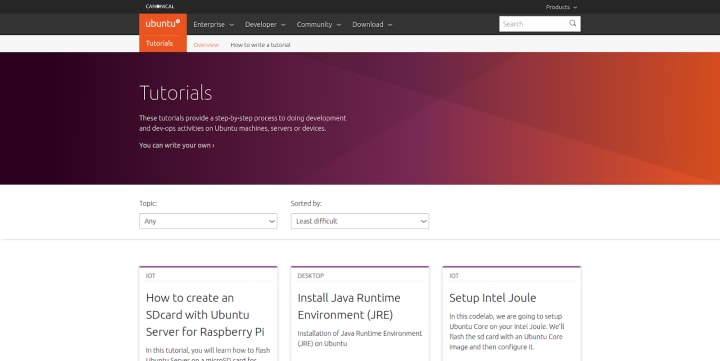Click the Tutorials page heading
The image size is (720, 361).
(x=175, y=93)
